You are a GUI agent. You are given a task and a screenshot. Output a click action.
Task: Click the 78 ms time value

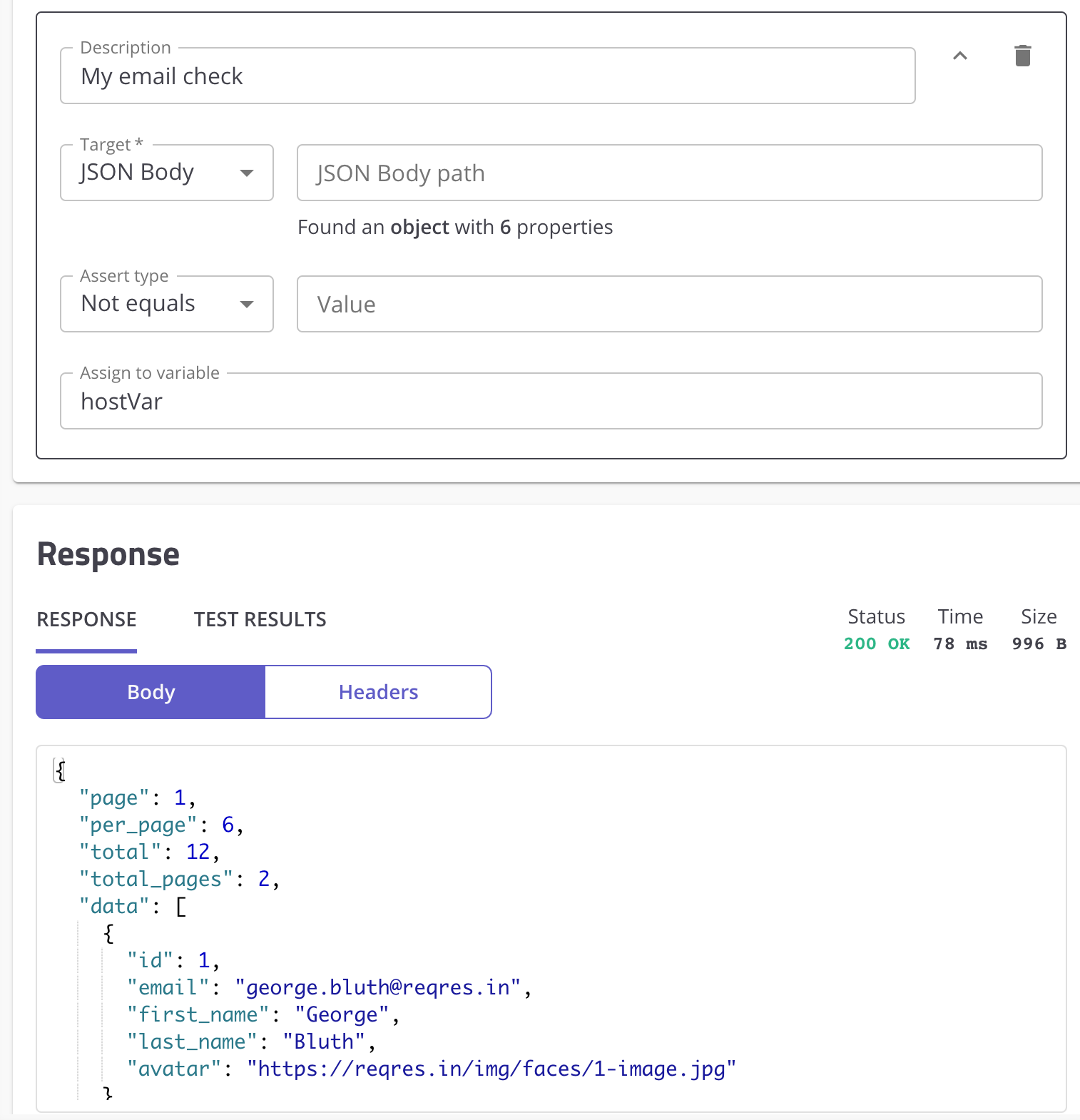click(960, 643)
